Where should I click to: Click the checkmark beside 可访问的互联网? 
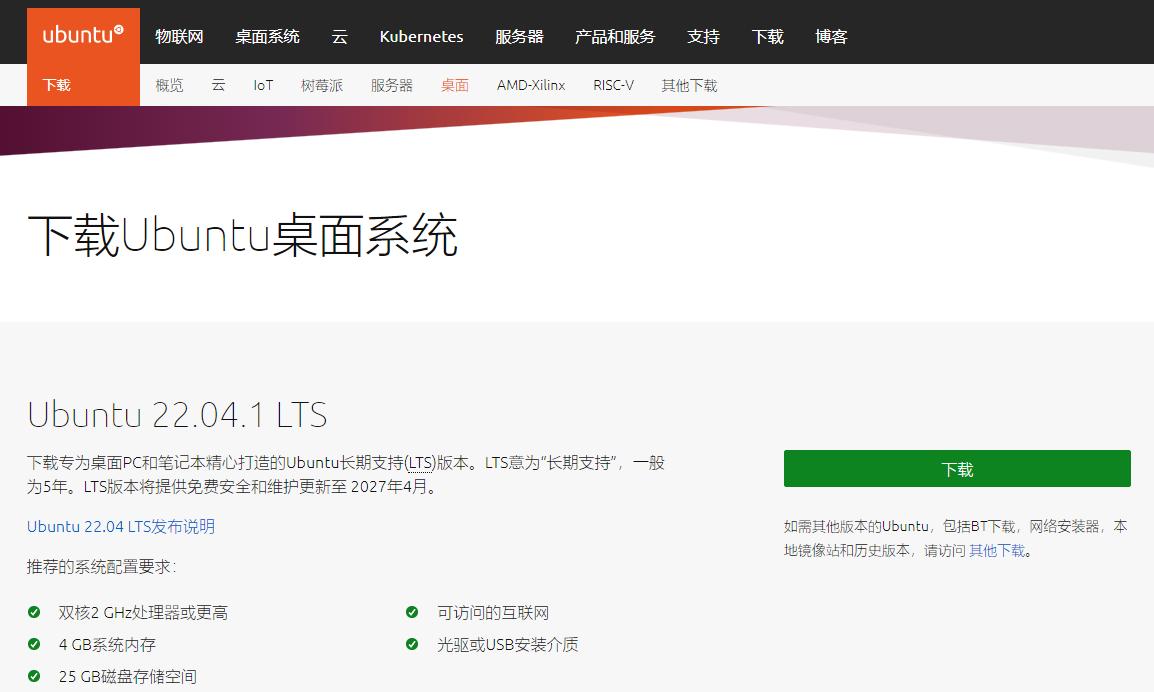(411, 612)
